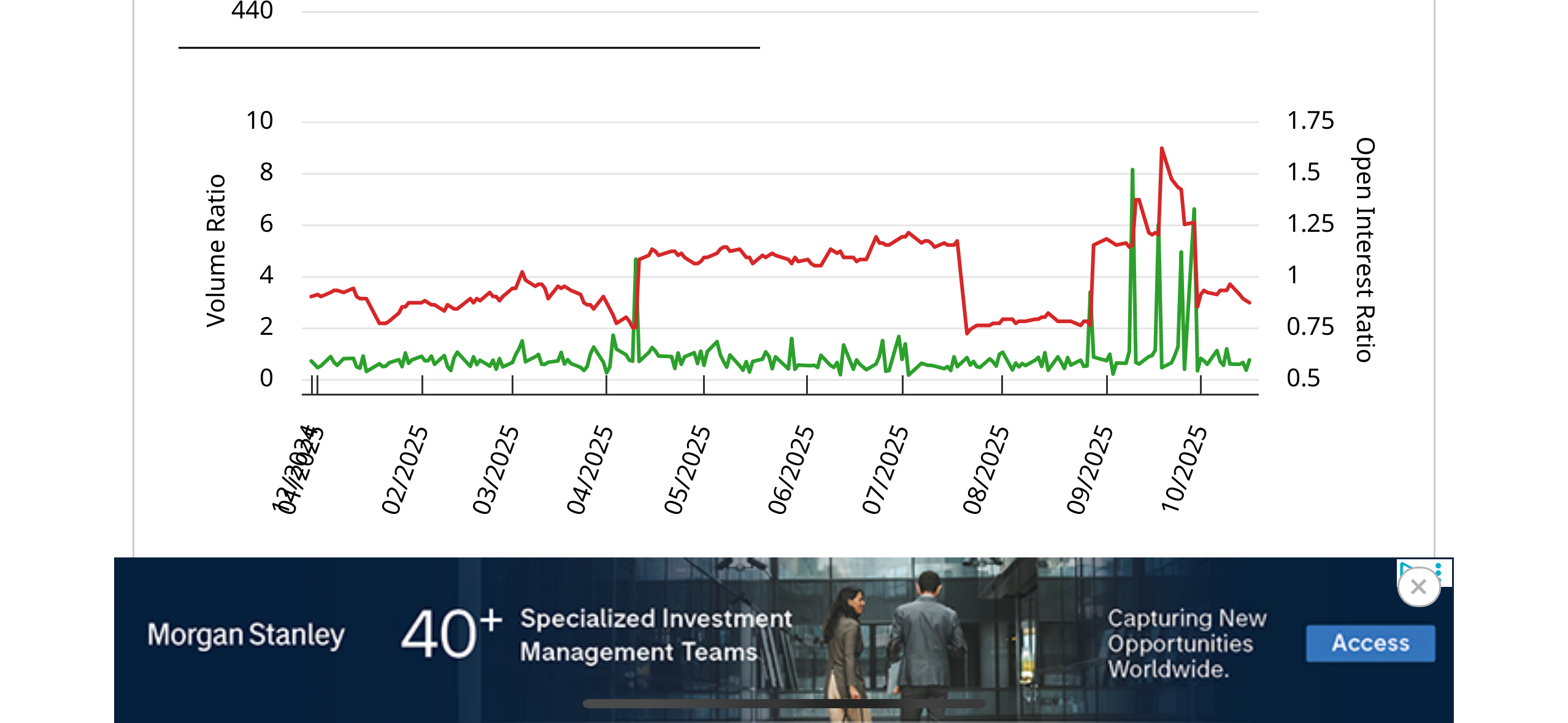The width and height of the screenshot is (1568, 723).
Task: Click the 1.75 right axis value
Action: pyautogui.click(x=1310, y=121)
